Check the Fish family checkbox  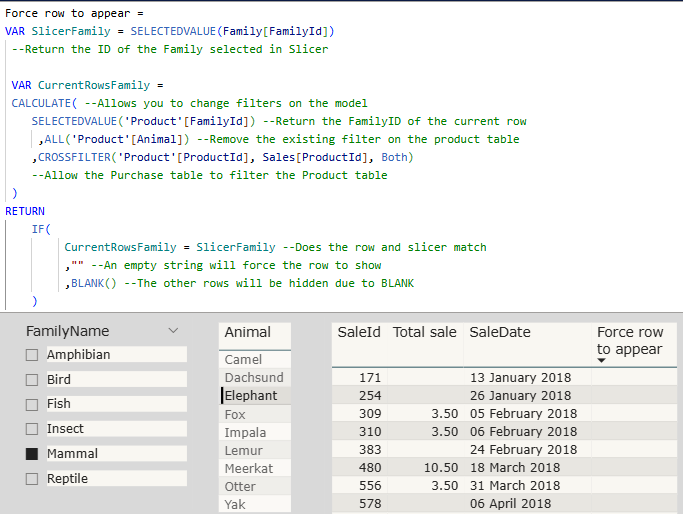[x=32, y=405]
